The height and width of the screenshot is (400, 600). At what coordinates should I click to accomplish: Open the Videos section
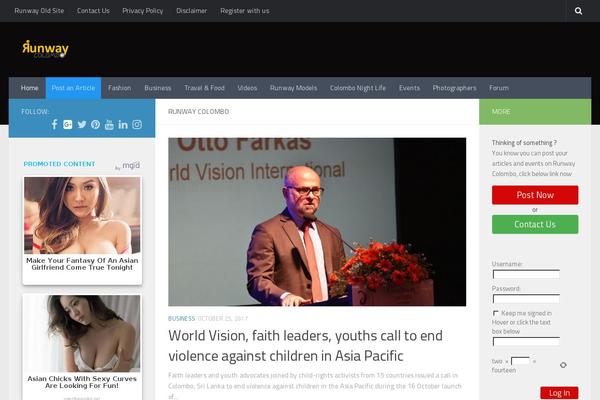[247, 88]
